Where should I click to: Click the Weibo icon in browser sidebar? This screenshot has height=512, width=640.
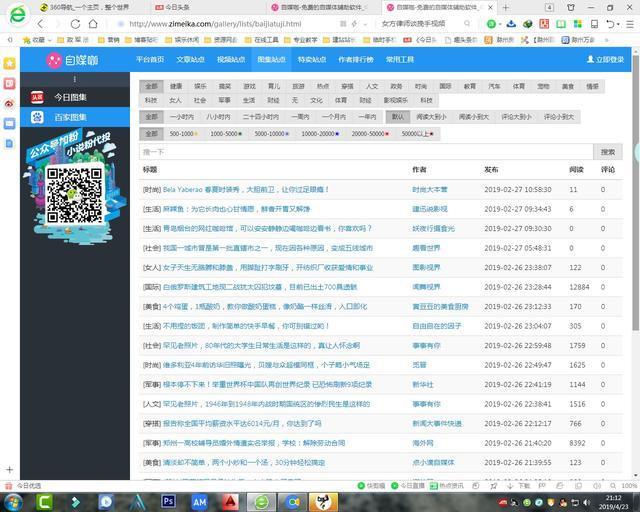10,103
